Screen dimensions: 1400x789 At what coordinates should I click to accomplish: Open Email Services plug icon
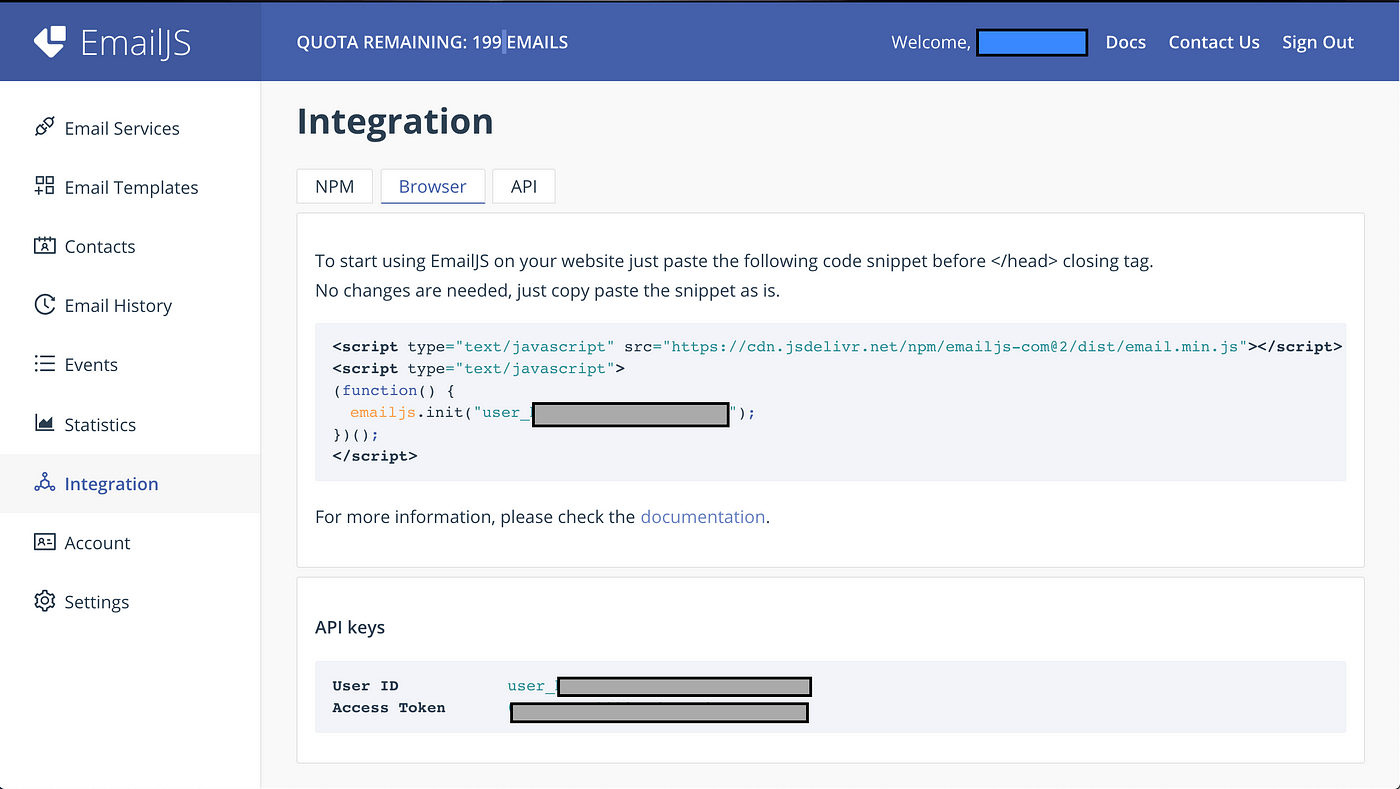(x=44, y=127)
